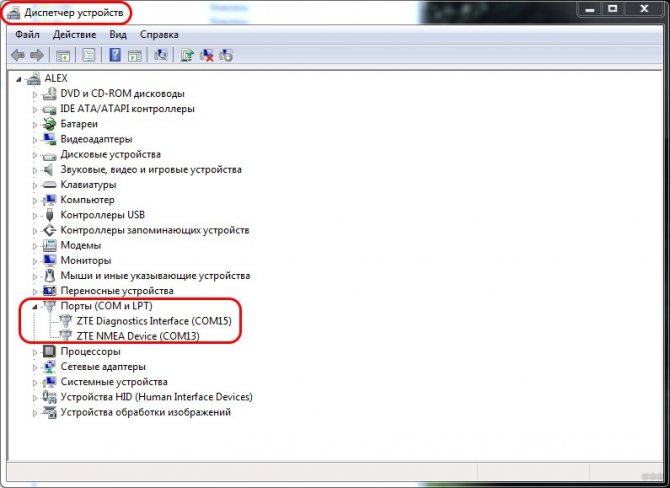Select the Порты (COM и LPT) label

click(106, 306)
